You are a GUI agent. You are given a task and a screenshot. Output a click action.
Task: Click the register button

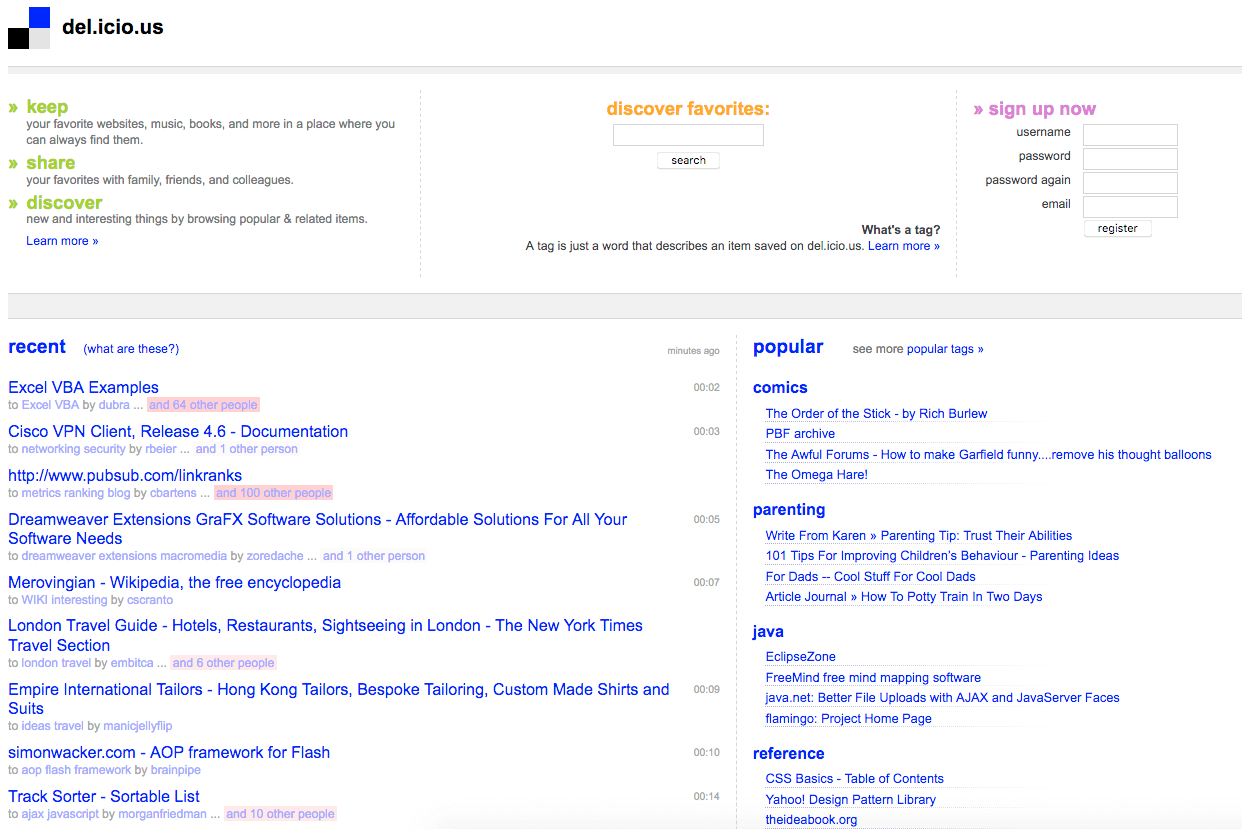pos(1118,229)
